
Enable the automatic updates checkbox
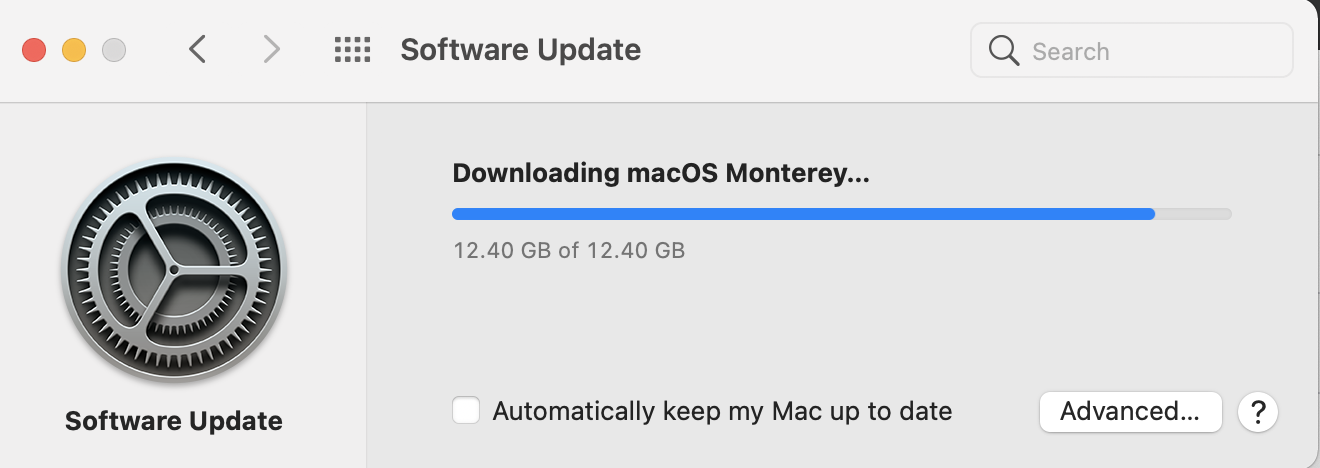466,411
